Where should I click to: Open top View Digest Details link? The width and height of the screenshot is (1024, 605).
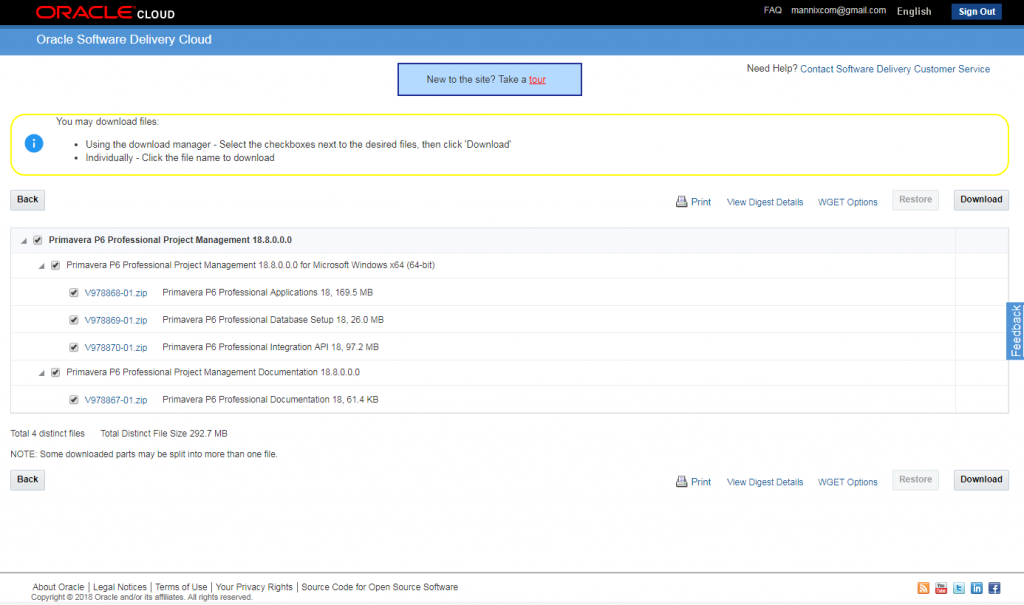point(765,203)
